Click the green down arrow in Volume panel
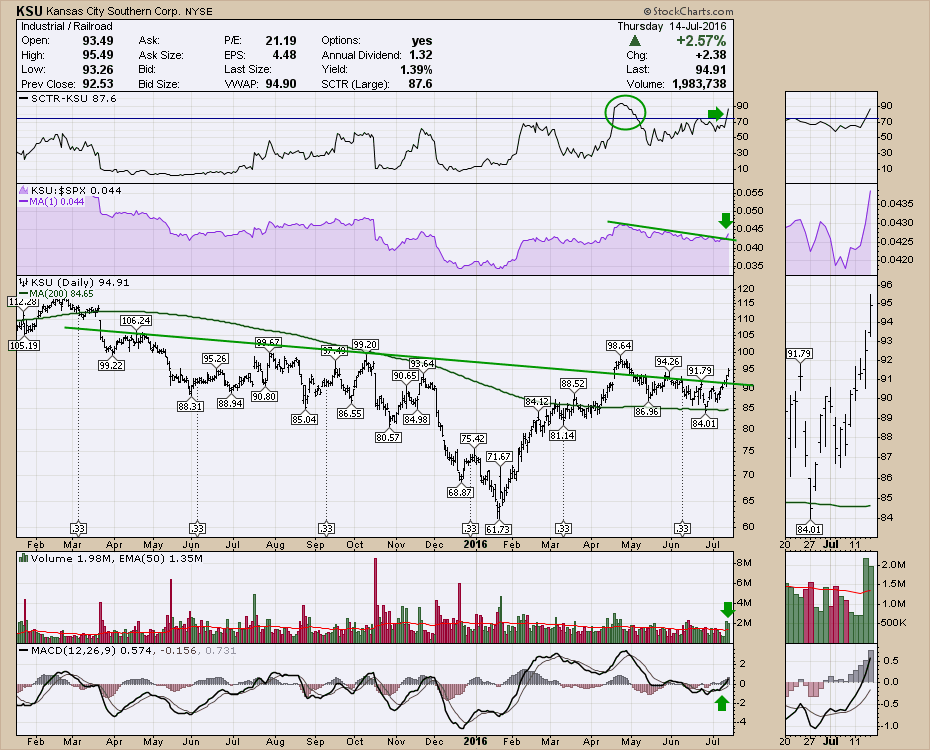Viewport: 930px width, 750px height. click(x=728, y=609)
